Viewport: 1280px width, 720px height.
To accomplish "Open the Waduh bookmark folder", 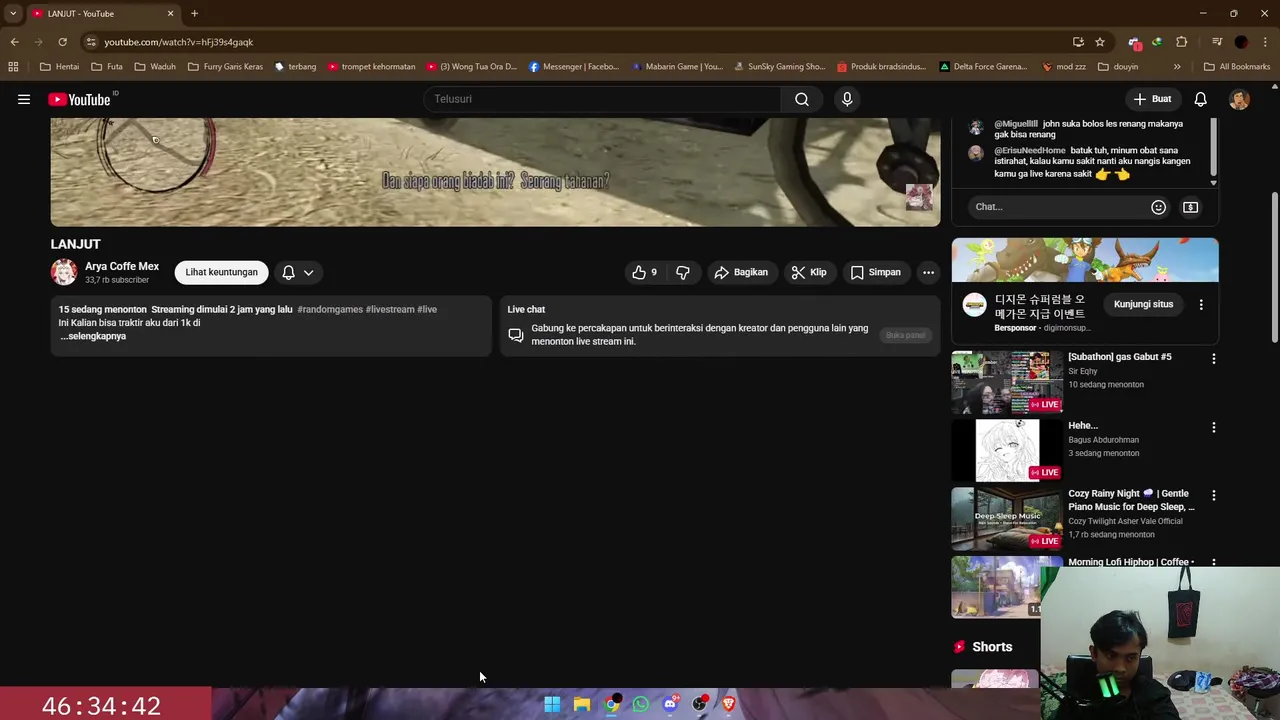I will click(155, 67).
